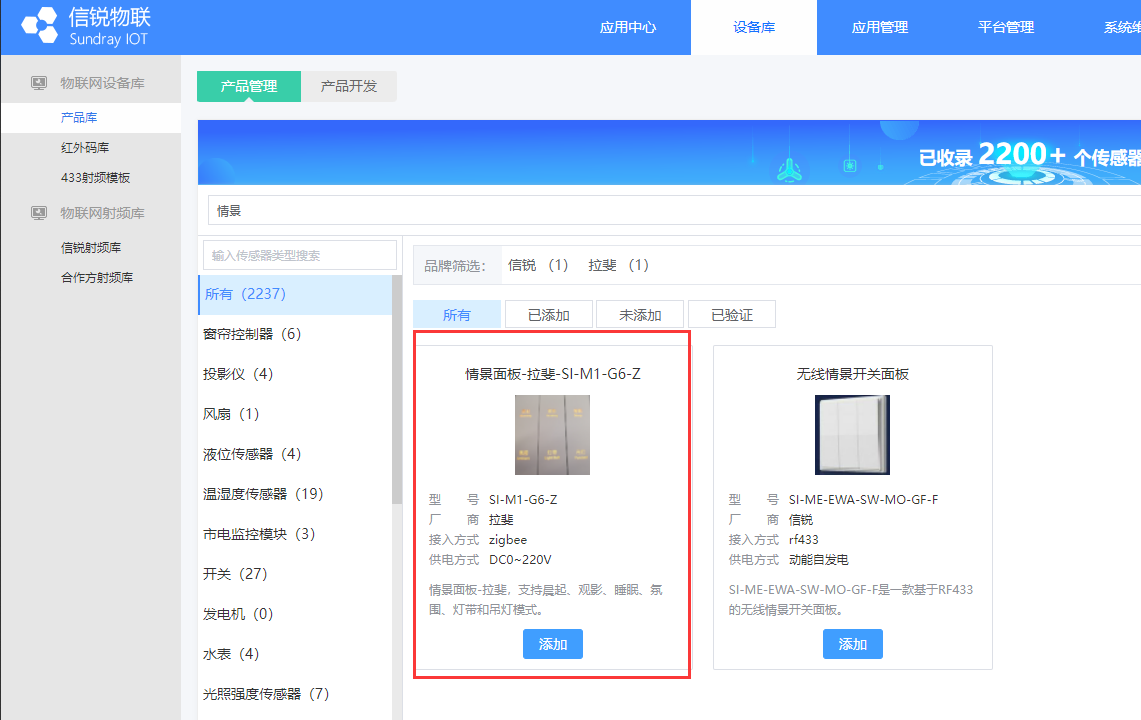Add the 无线情景开关面板 product

click(x=852, y=644)
